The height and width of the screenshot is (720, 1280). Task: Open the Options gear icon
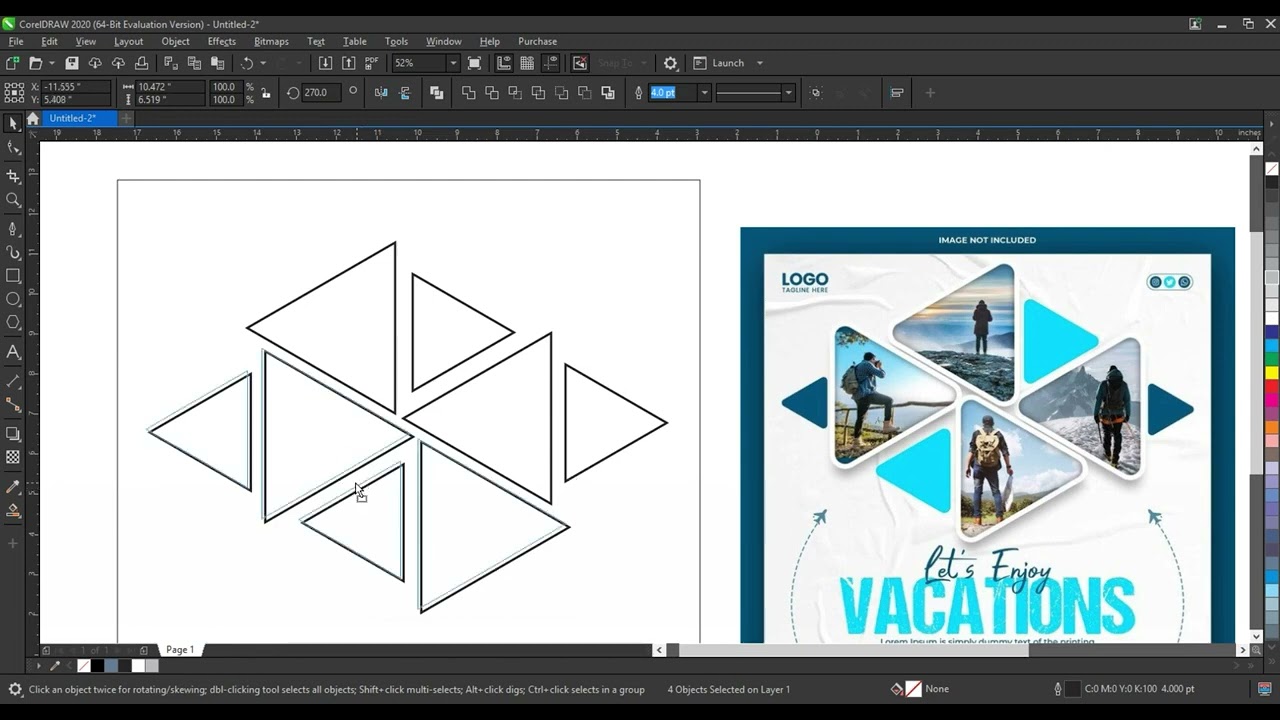pos(670,63)
